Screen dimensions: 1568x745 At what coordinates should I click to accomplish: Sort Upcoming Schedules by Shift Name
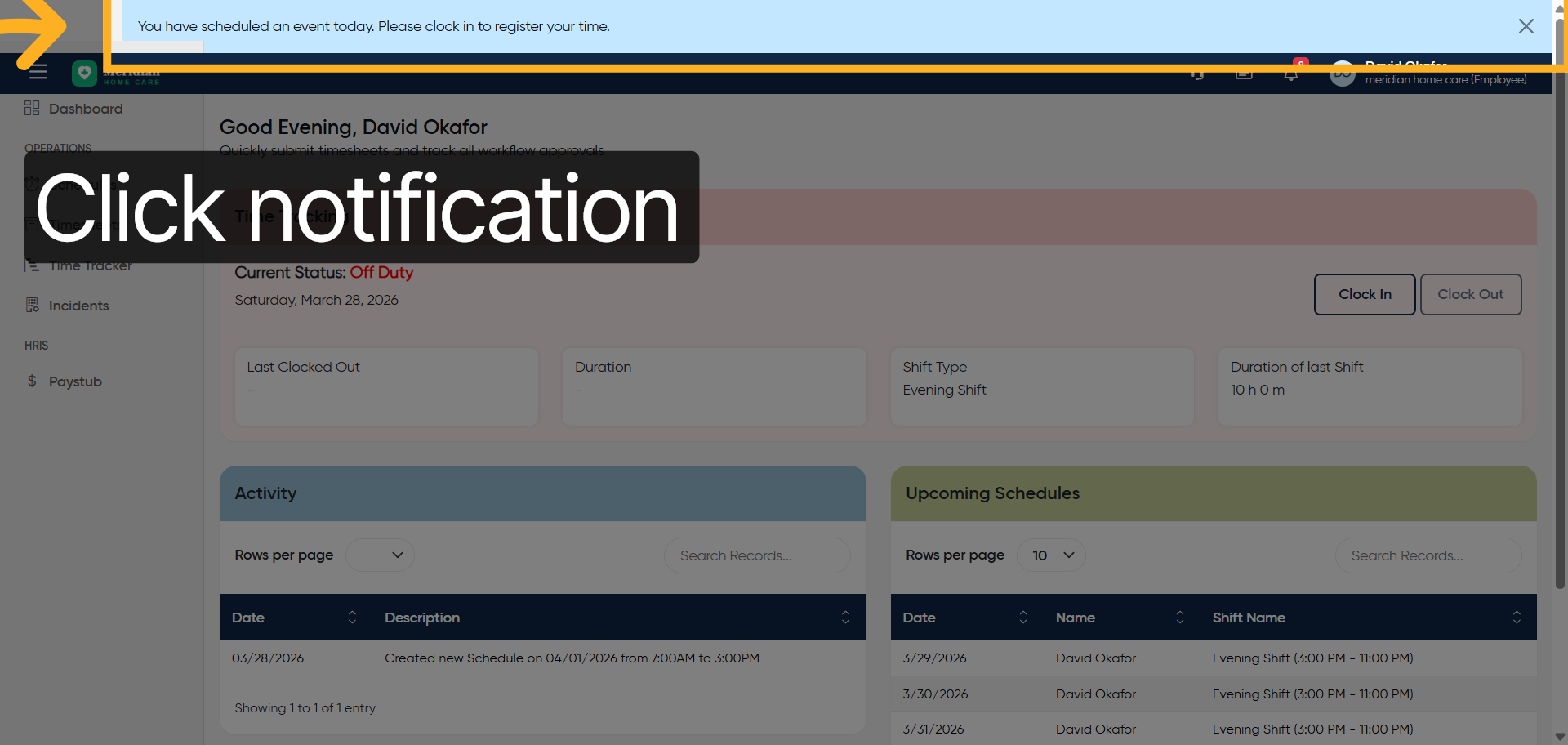click(x=1516, y=618)
